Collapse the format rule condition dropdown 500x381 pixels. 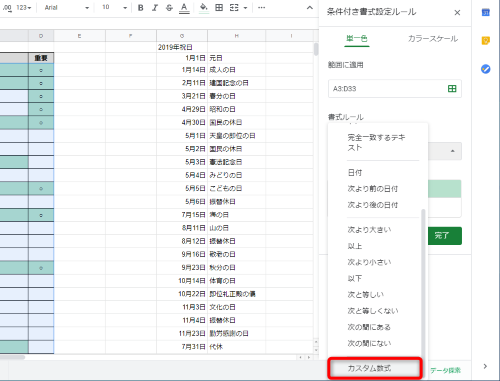tap(452, 151)
